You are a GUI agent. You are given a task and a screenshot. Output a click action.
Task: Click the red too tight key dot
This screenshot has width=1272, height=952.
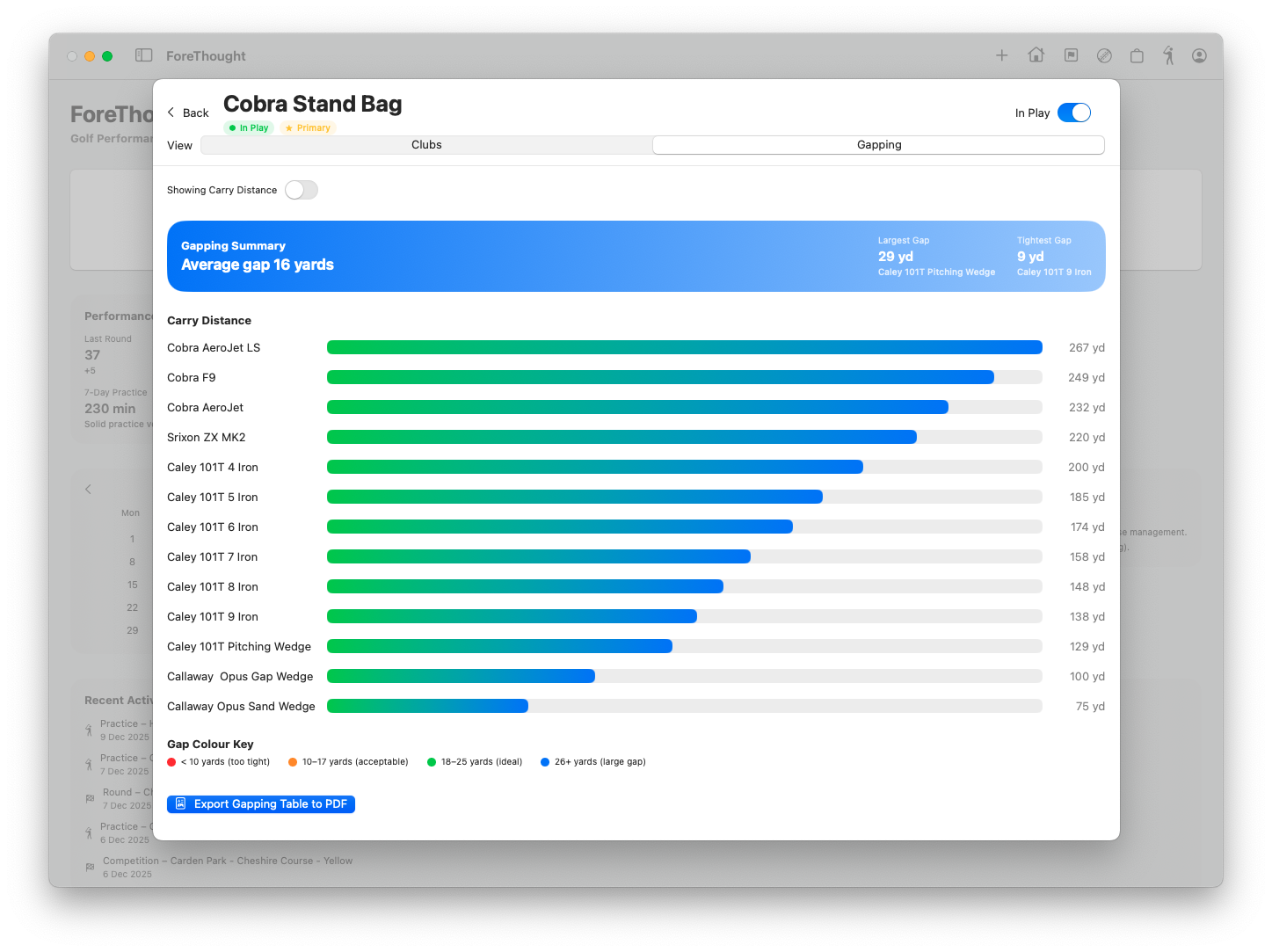coord(171,762)
